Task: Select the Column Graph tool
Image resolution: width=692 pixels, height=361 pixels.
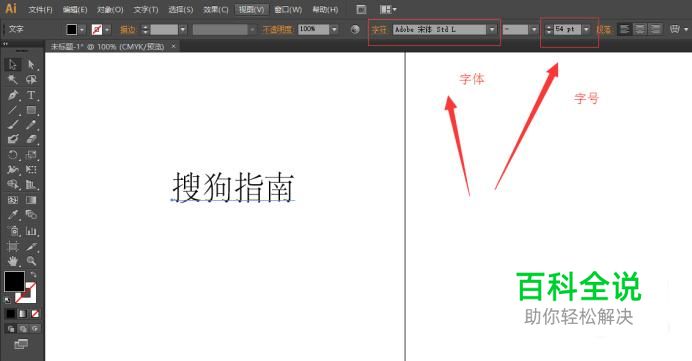Action: pos(31,231)
